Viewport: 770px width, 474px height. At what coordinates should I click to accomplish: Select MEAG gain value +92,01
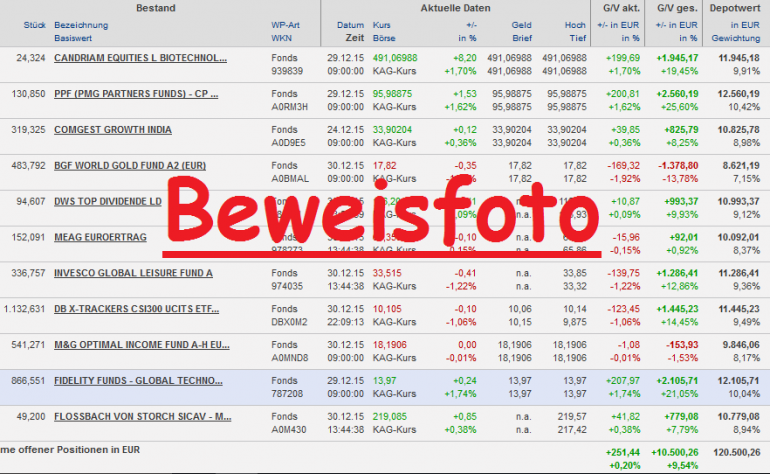pyautogui.click(x=684, y=237)
